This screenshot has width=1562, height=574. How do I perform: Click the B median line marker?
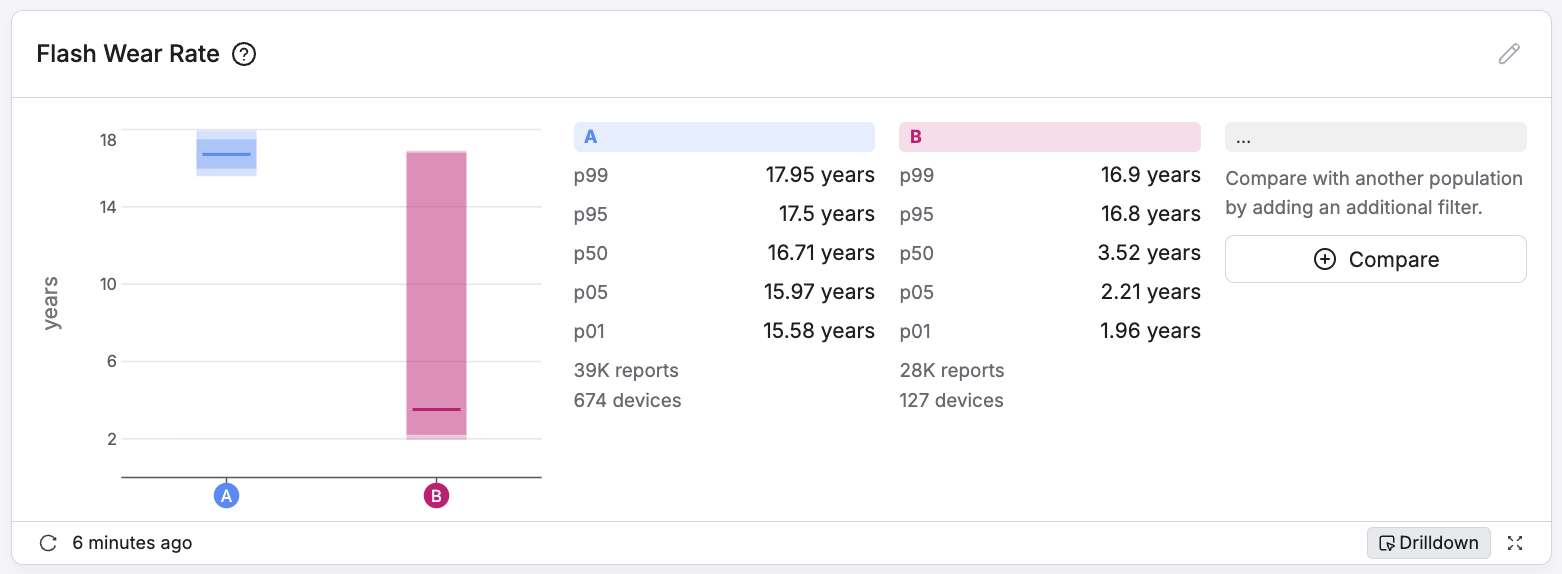[436, 409]
